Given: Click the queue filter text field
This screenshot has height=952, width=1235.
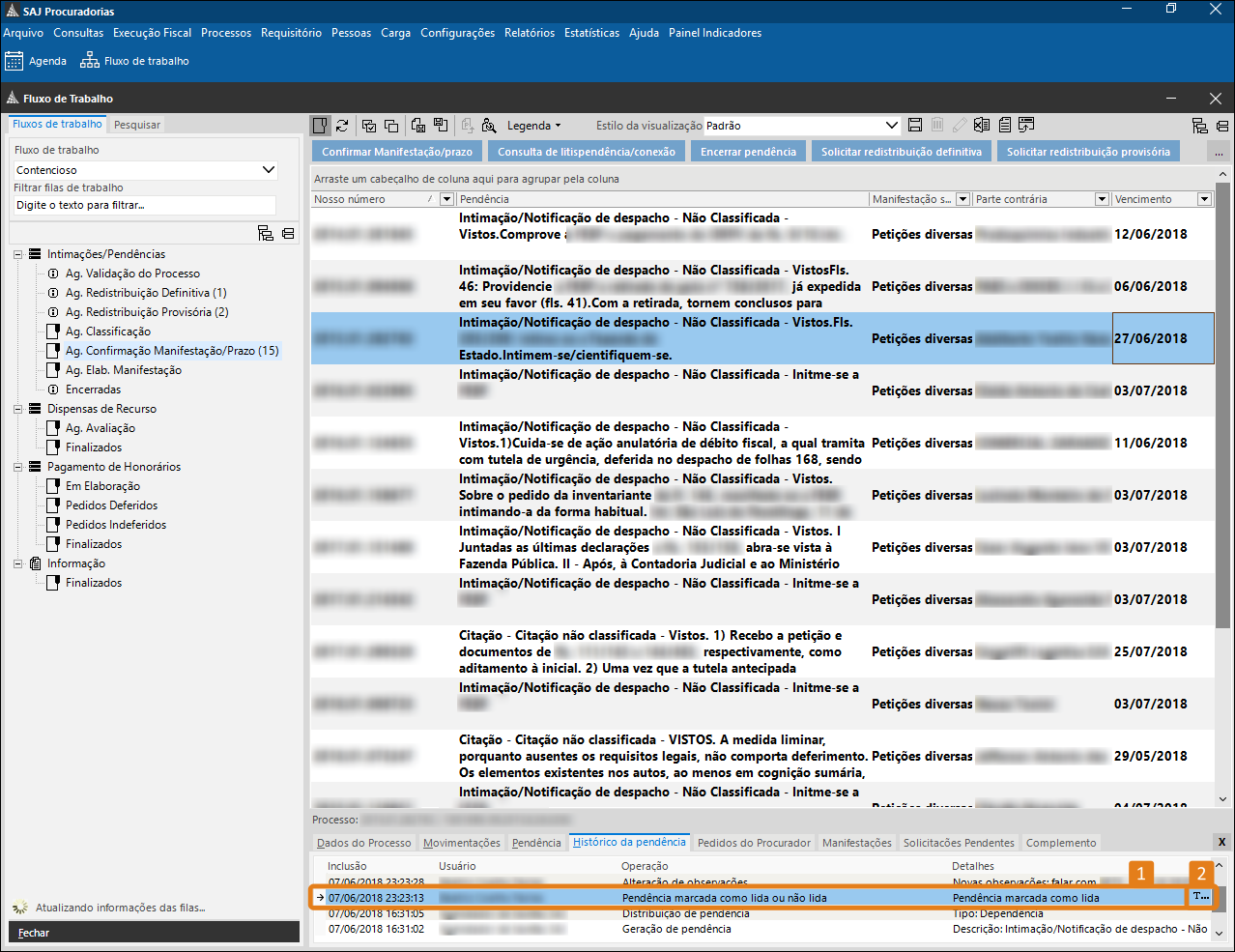Looking at the screenshot, I should [145, 205].
